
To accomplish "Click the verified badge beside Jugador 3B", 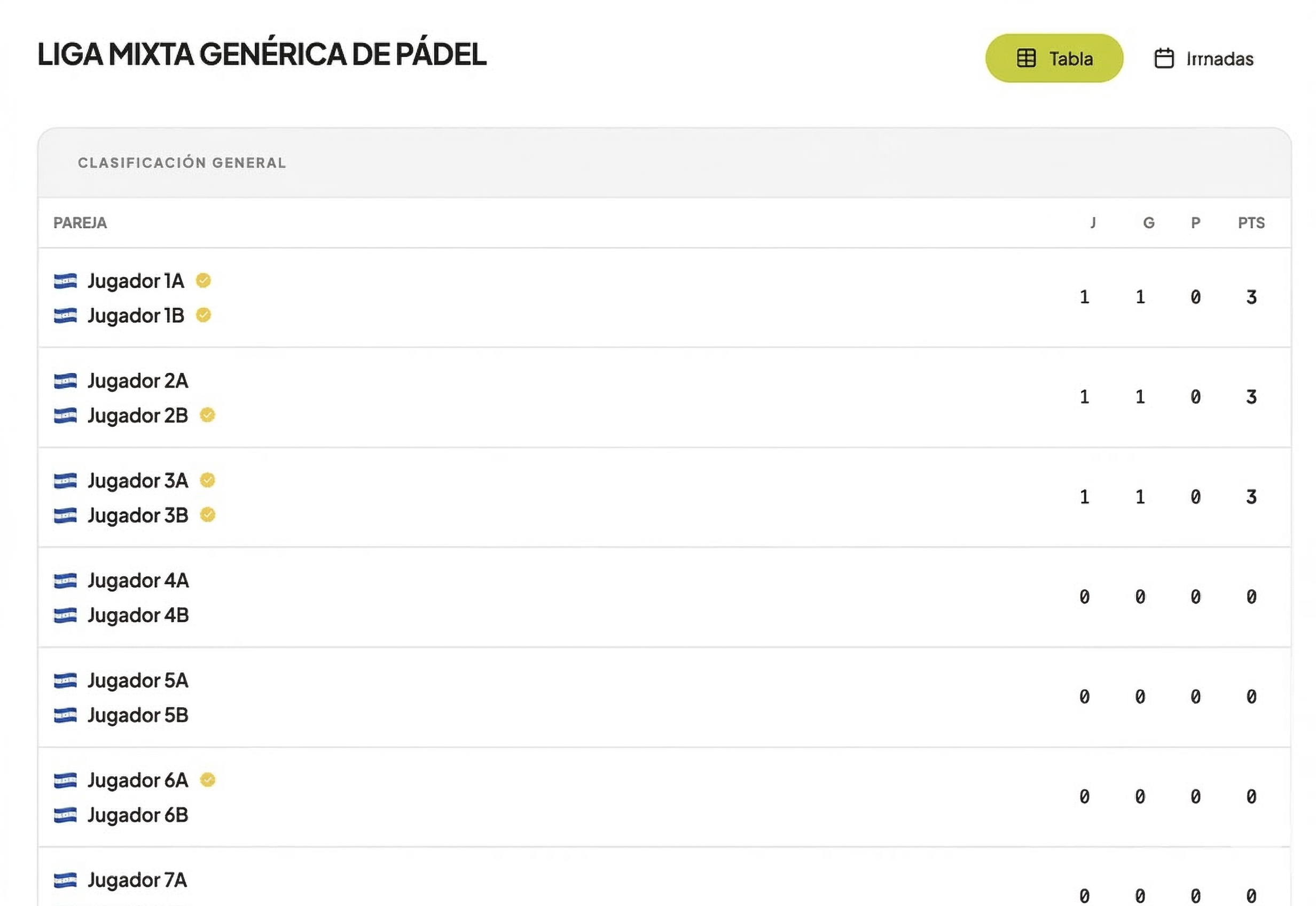I will click(x=207, y=515).
